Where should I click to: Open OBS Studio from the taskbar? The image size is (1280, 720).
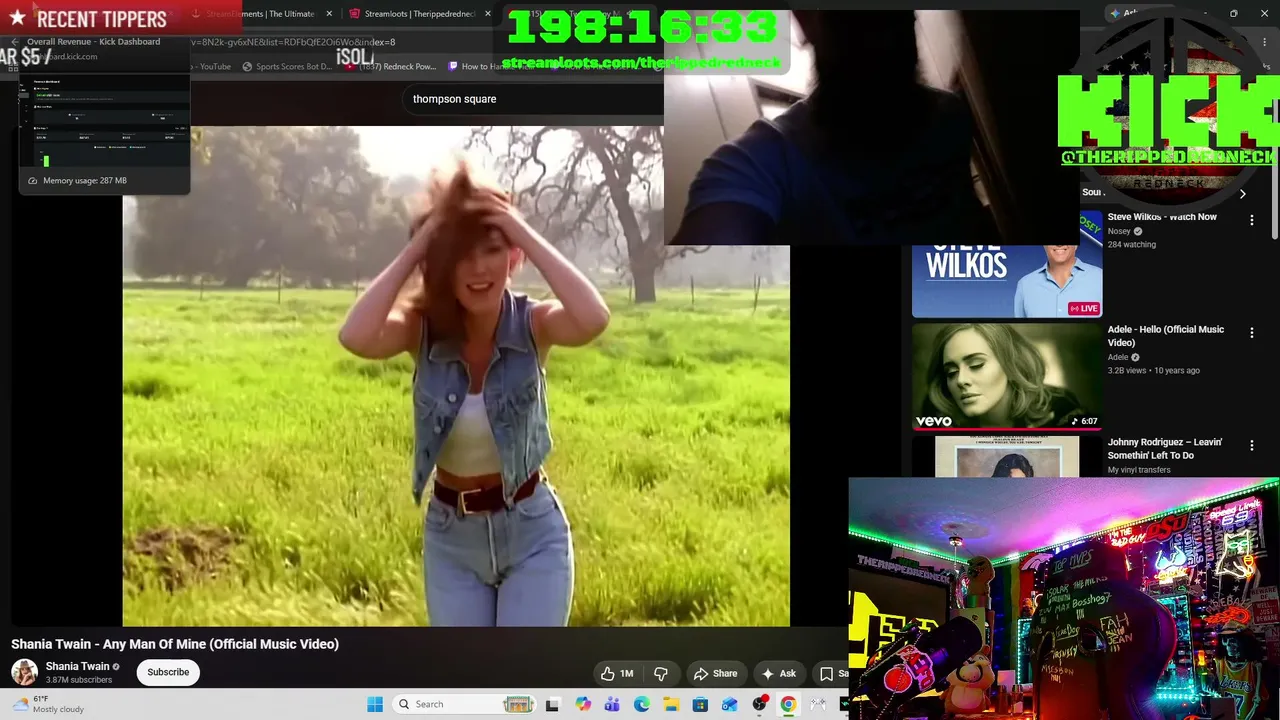[759, 704]
